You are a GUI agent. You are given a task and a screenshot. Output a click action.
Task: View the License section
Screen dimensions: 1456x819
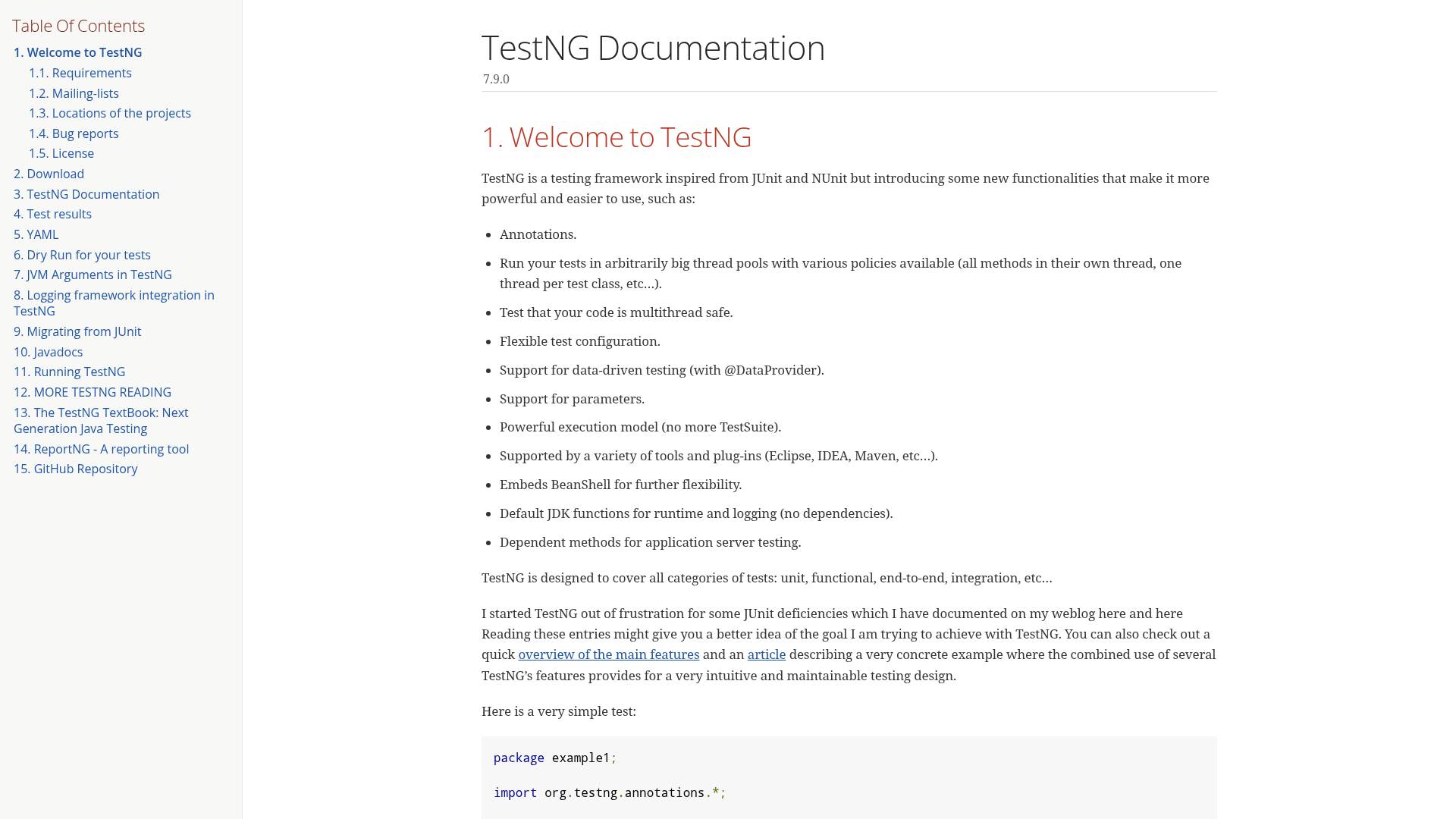61,153
